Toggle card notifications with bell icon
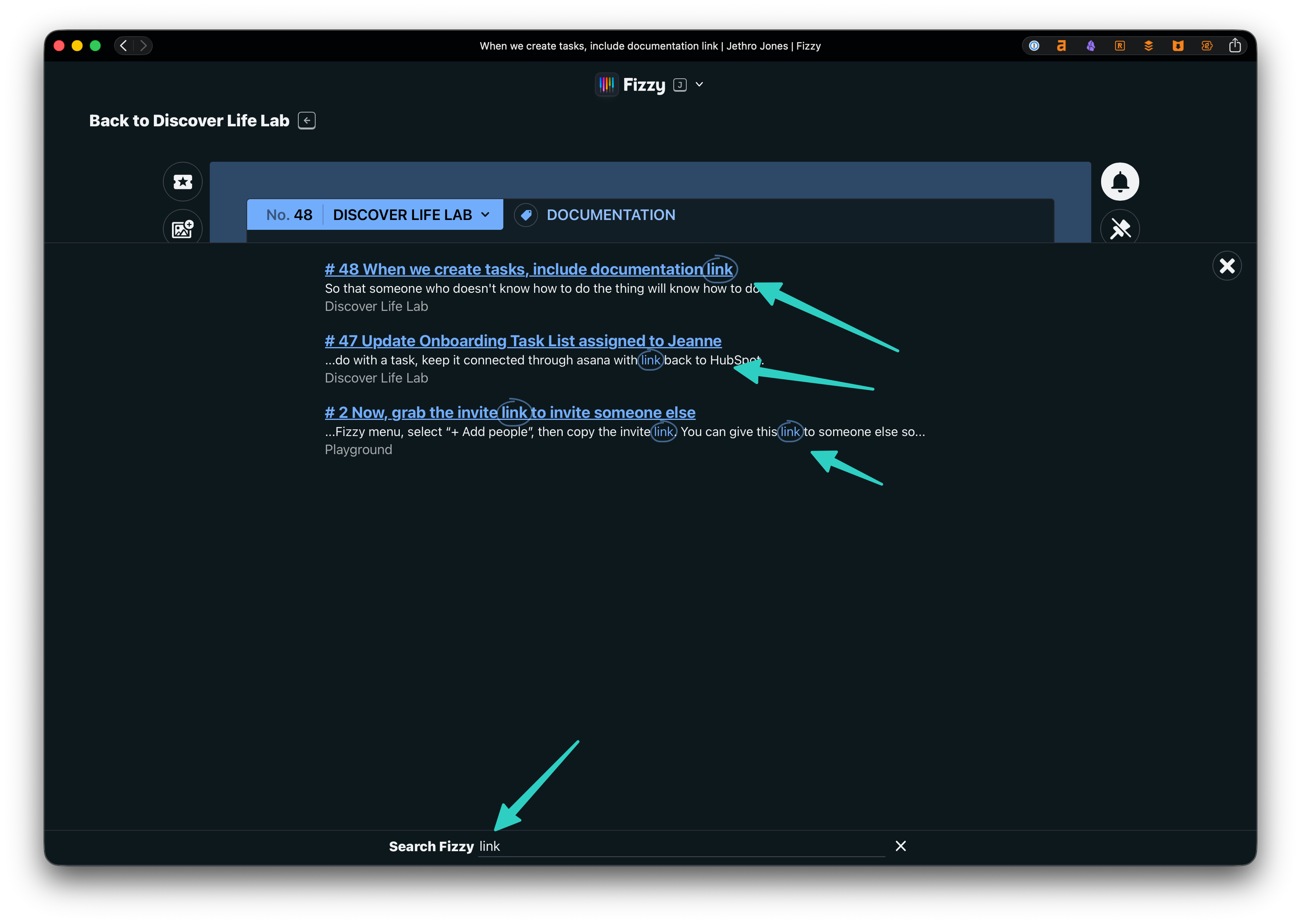 pyautogui.click(x=1120, y=182)
